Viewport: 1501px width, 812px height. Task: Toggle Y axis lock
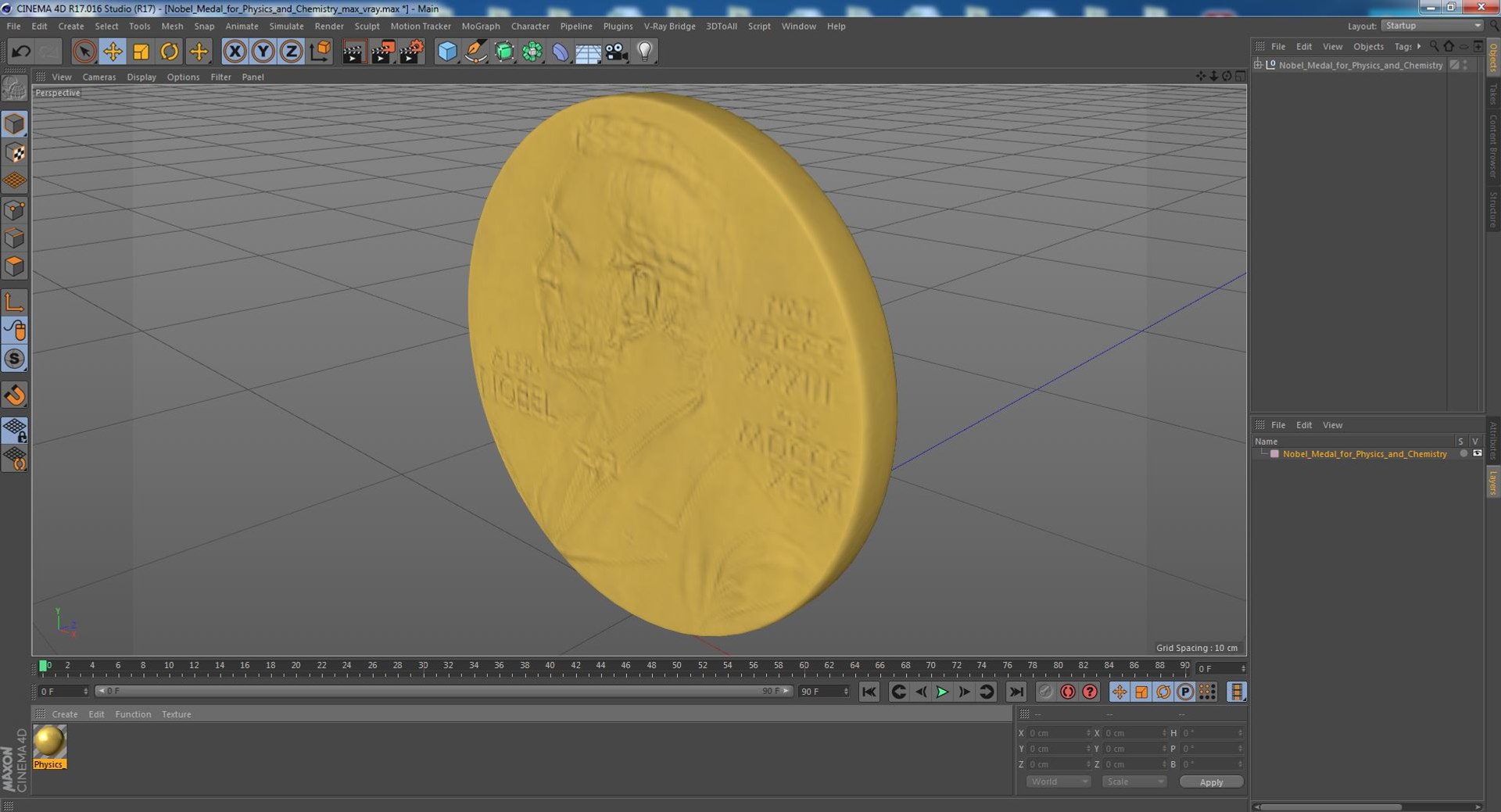point(263,52)
